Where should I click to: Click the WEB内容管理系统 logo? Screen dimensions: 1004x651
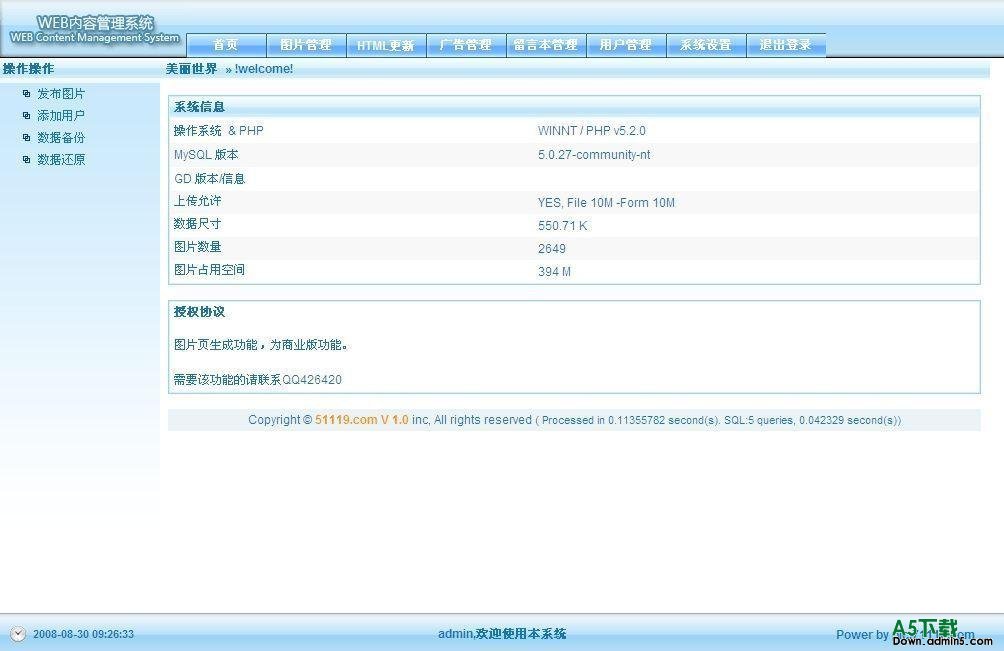pyautogui.click(x=95, y=29)
